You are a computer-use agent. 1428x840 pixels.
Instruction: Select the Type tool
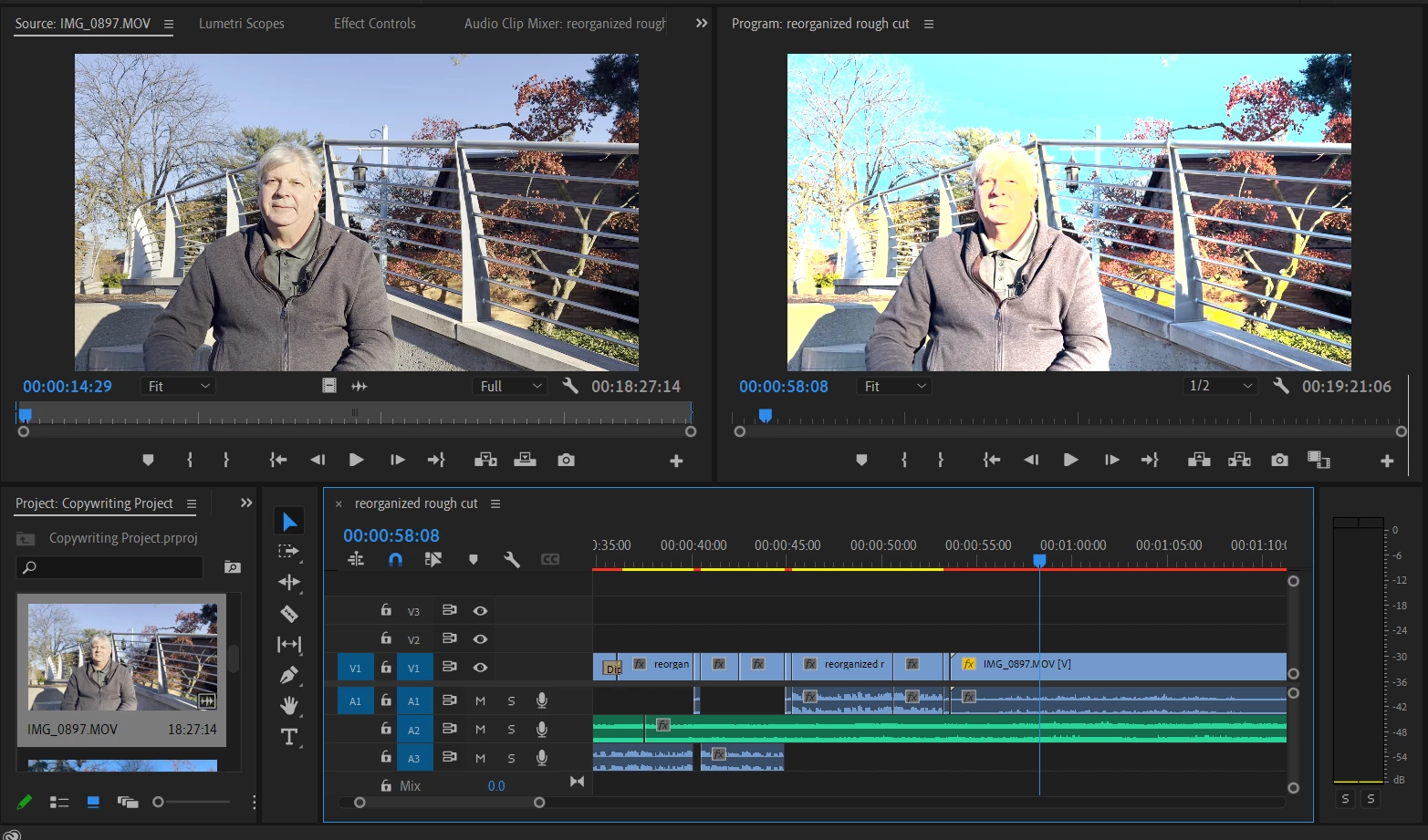289,737
